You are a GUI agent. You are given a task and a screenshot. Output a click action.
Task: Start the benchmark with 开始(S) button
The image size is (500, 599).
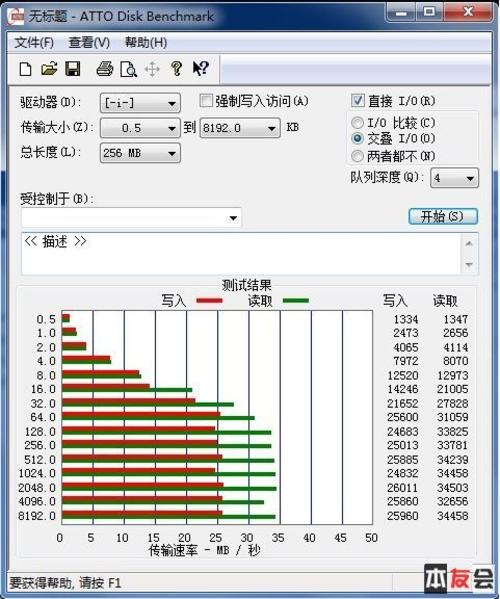coord(443,217)
